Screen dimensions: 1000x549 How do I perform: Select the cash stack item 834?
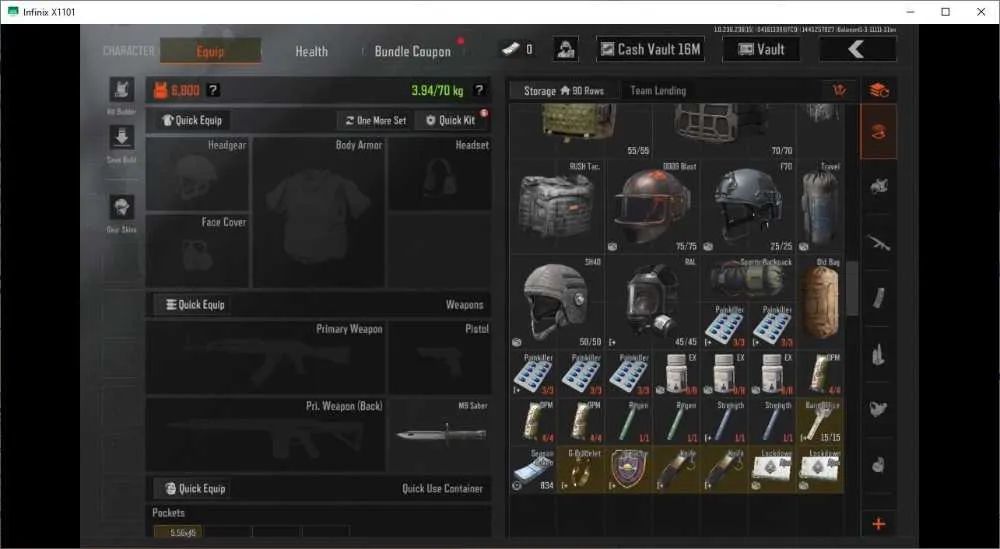(x=533, y=469)
